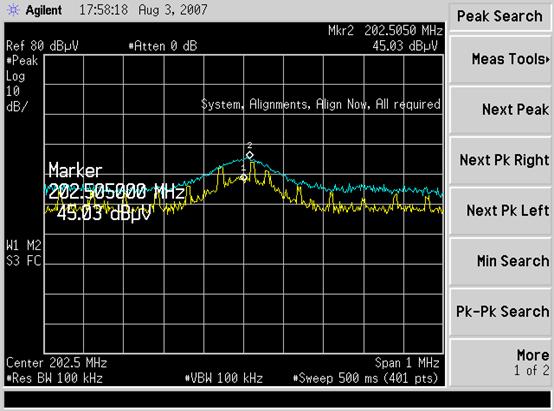Select the Center 202.5 MHz label
This screenshot has height=411, width=554.
57,363
